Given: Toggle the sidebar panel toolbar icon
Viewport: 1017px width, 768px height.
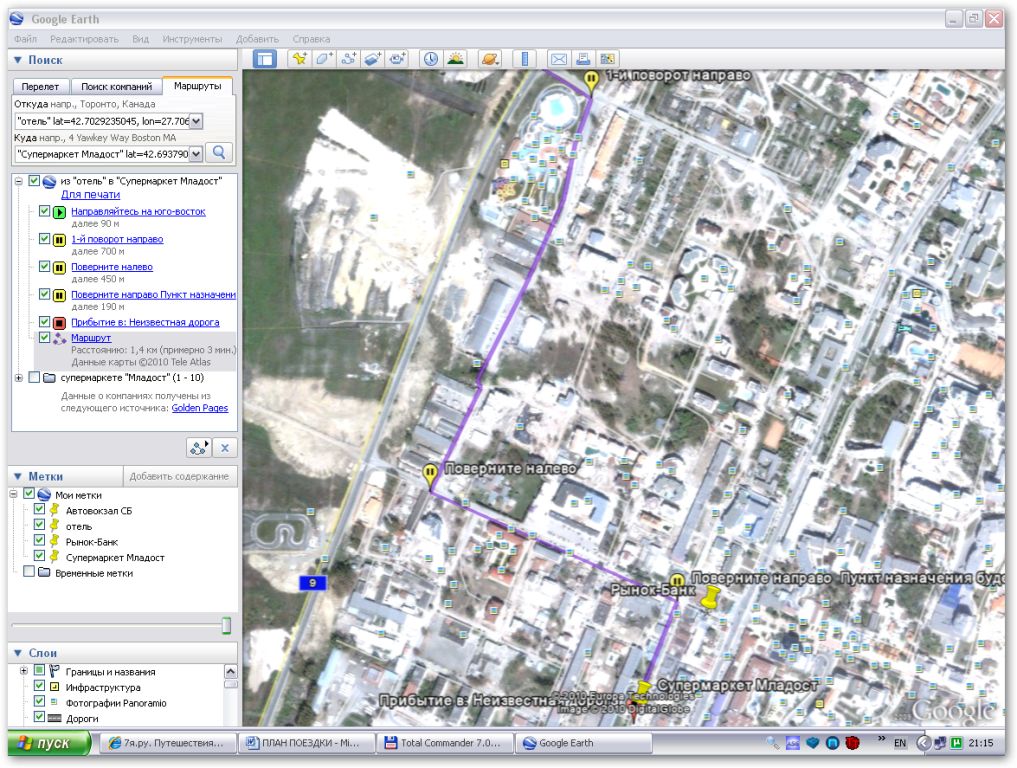Looking at the screenshot, I should [265, 59].
